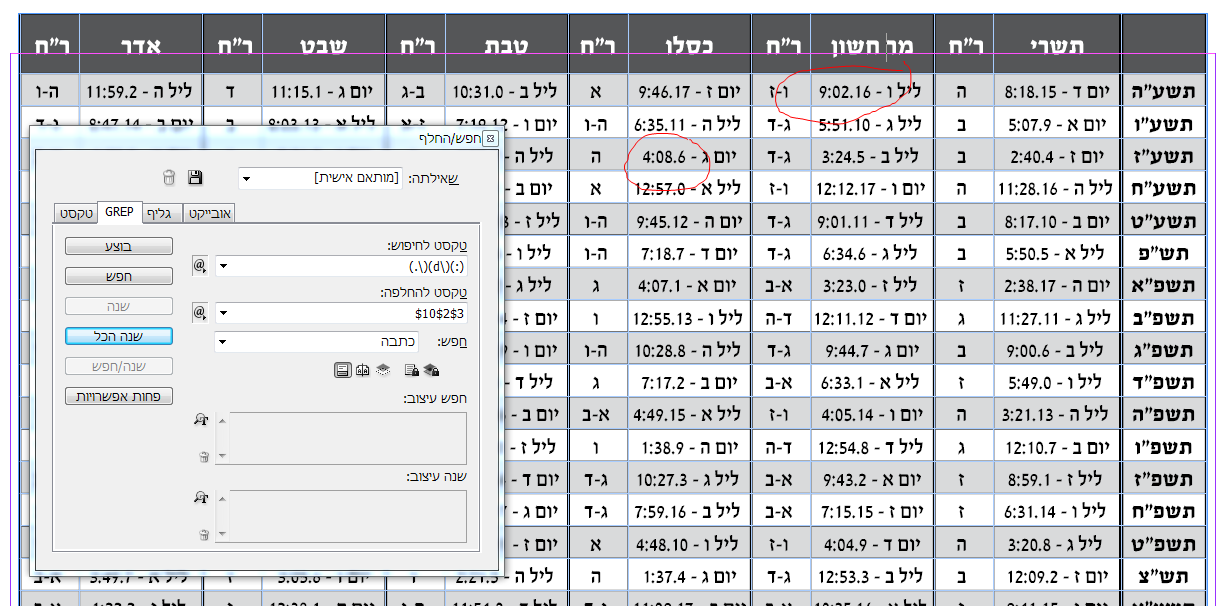Select the תשרי column header cell
Screen dimensions: 1219x606
pyautogui.click(x=1057, y=45)
